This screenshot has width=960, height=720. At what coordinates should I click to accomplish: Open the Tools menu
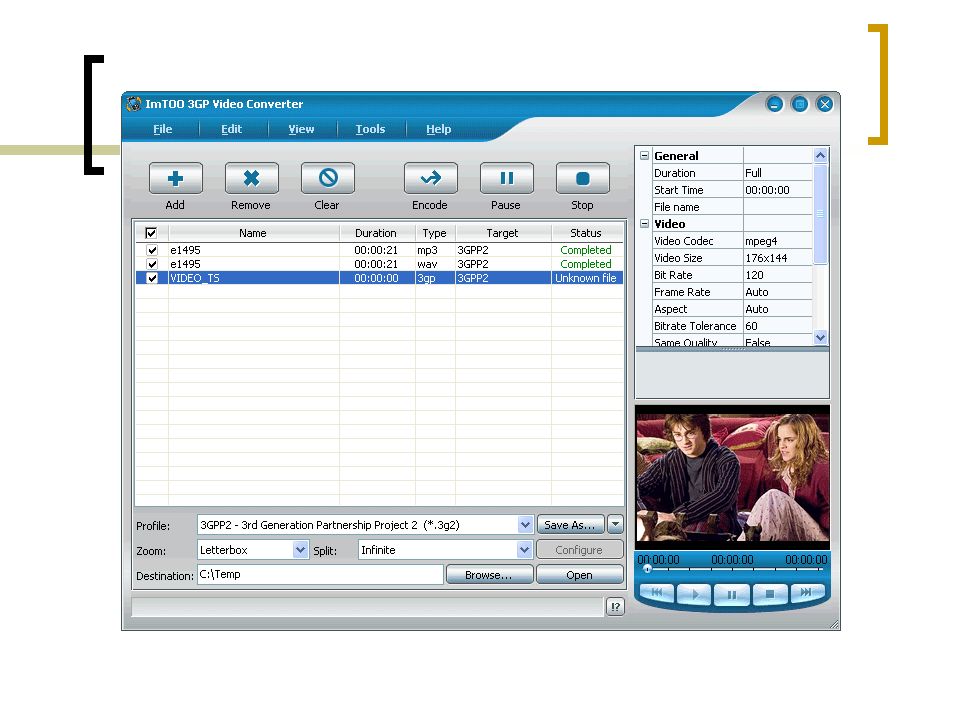click(x=370, y=129)
